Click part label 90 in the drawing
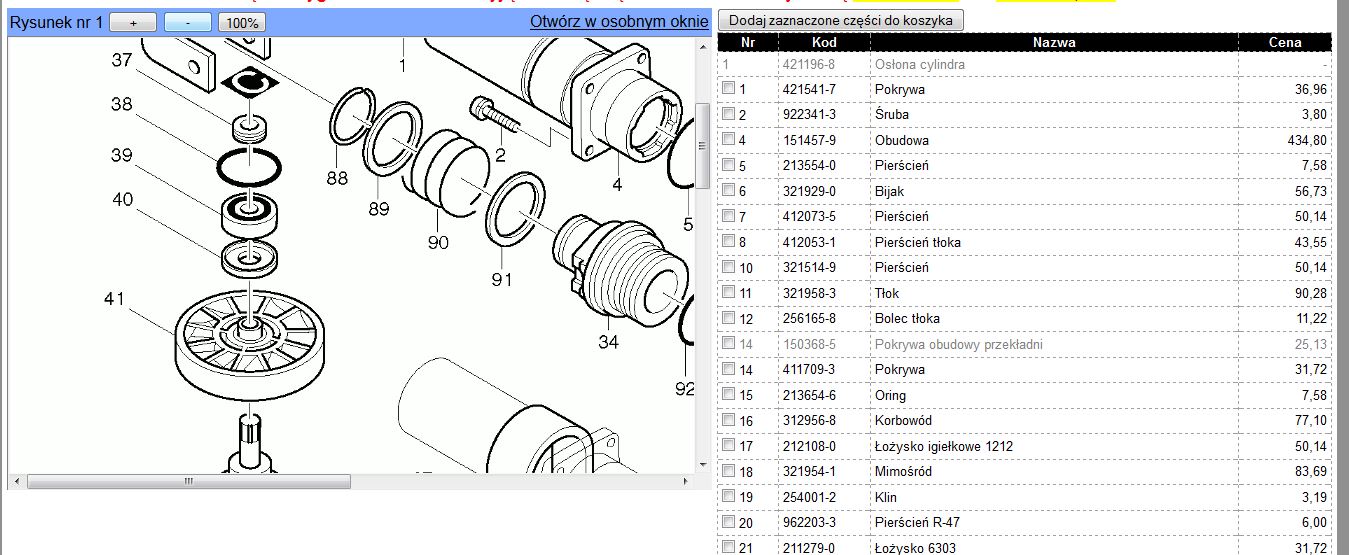Screen dimensions: 1349x555 [438, 242]
